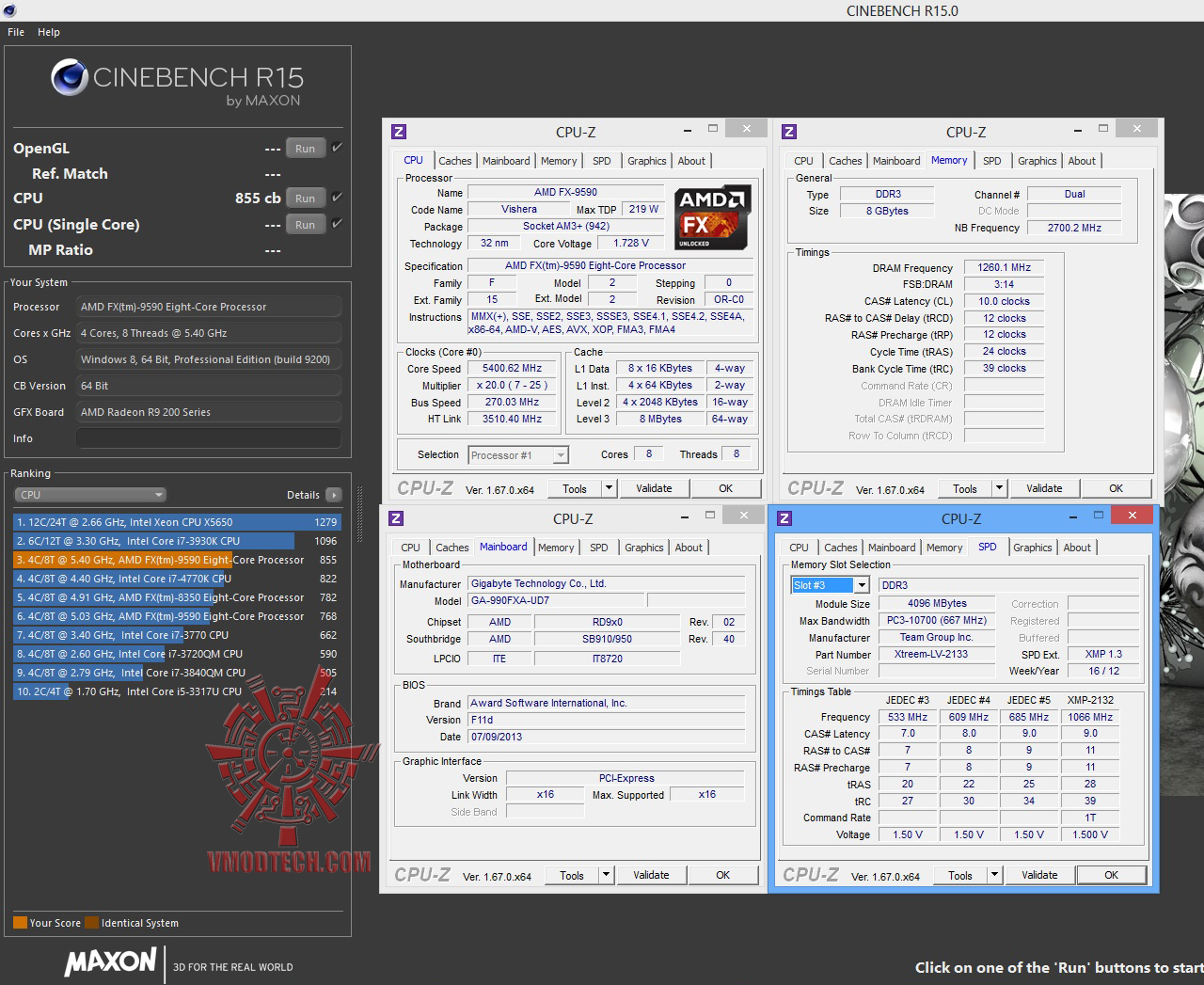Click the Z icon of the CPU-Z window showing the Memory tab
The height and width of the screenshot is (985, 1204).
click(x=789, y=132)
